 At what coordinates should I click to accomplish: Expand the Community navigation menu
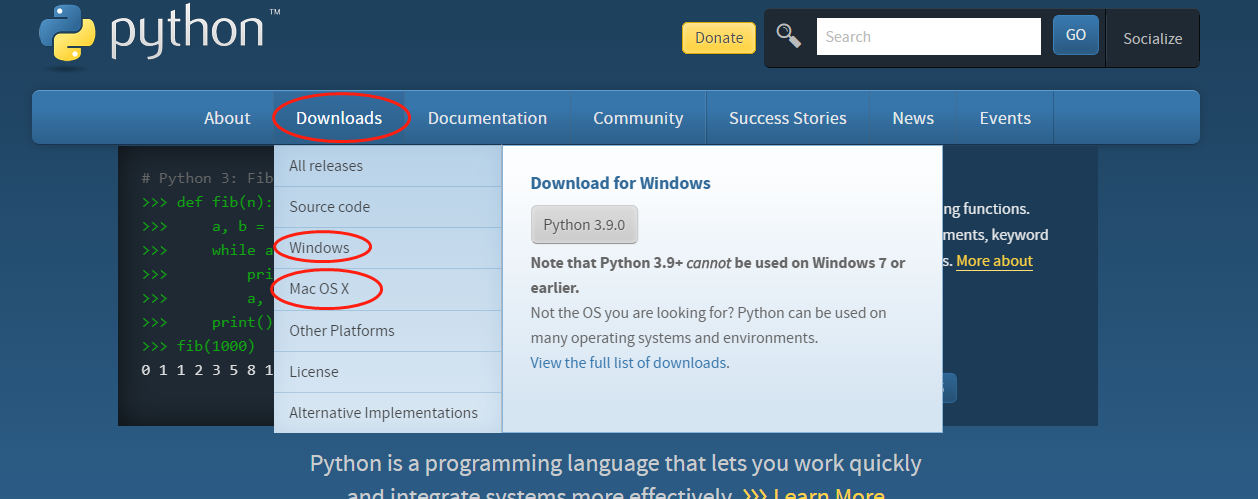click(638, 118)
